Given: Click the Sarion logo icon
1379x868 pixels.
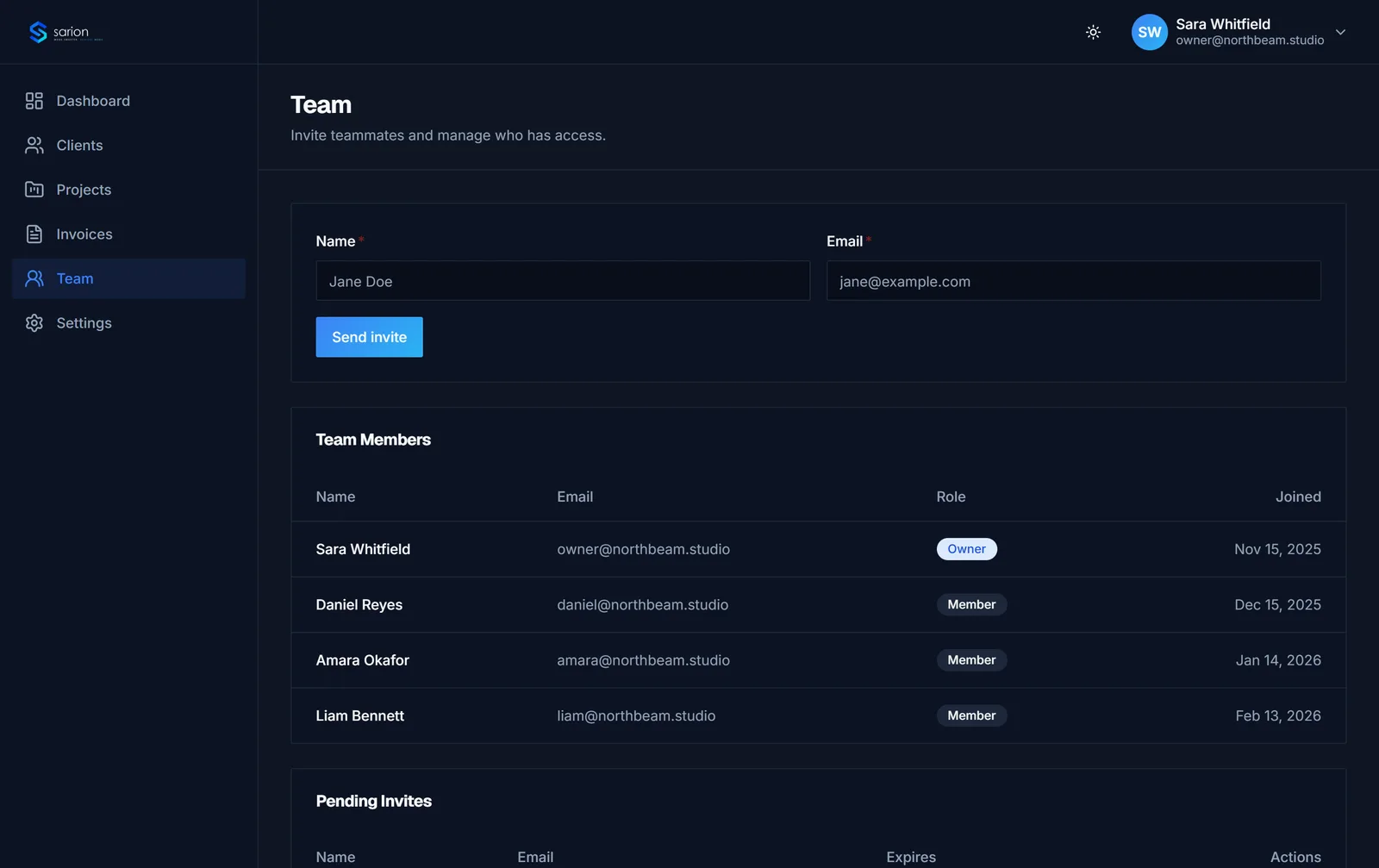Looking at the screenshot, I should (x=38, y=32).
